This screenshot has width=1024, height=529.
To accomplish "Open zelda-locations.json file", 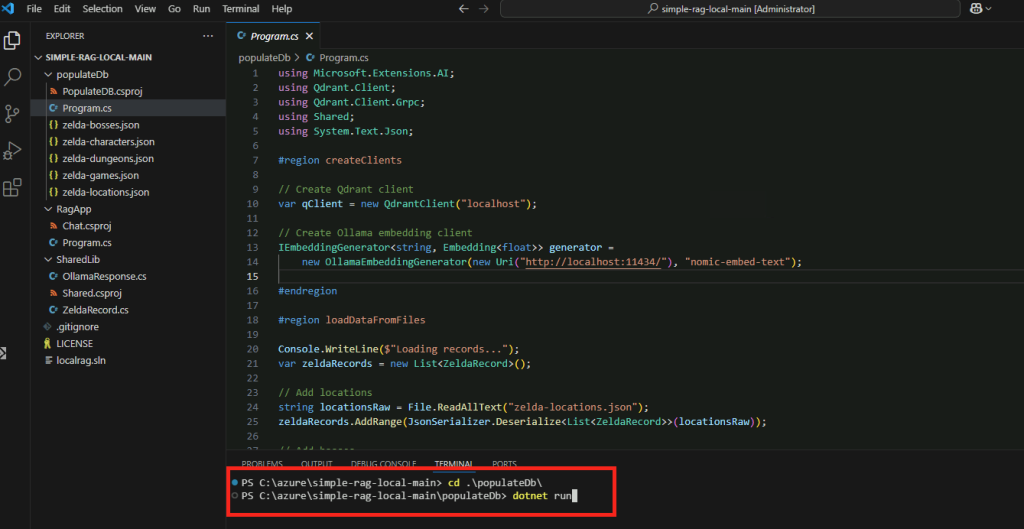I will click(x=105, y=192).
